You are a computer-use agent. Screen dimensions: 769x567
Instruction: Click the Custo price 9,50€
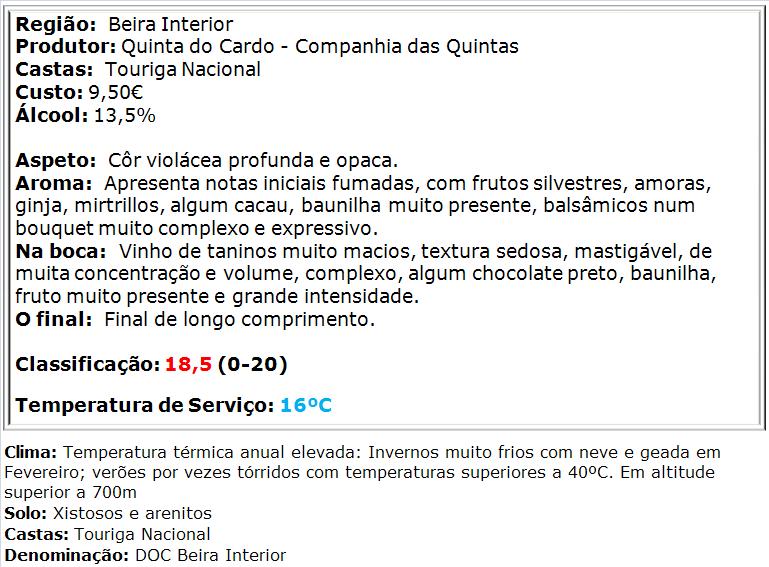[116, 92]
